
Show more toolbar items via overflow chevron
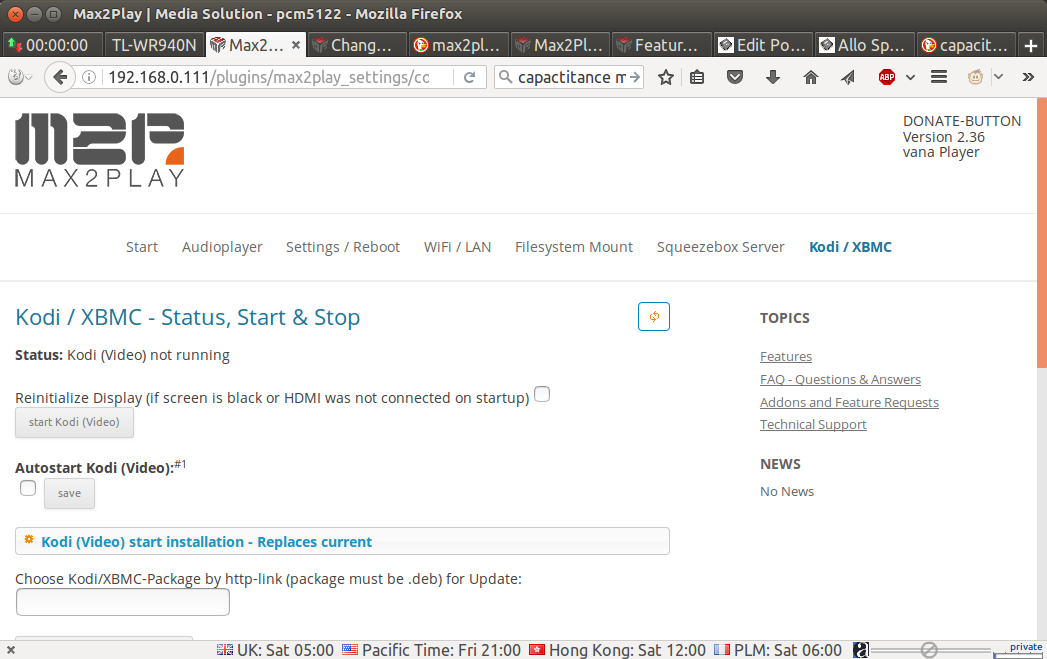click(x=1028, y=77)
